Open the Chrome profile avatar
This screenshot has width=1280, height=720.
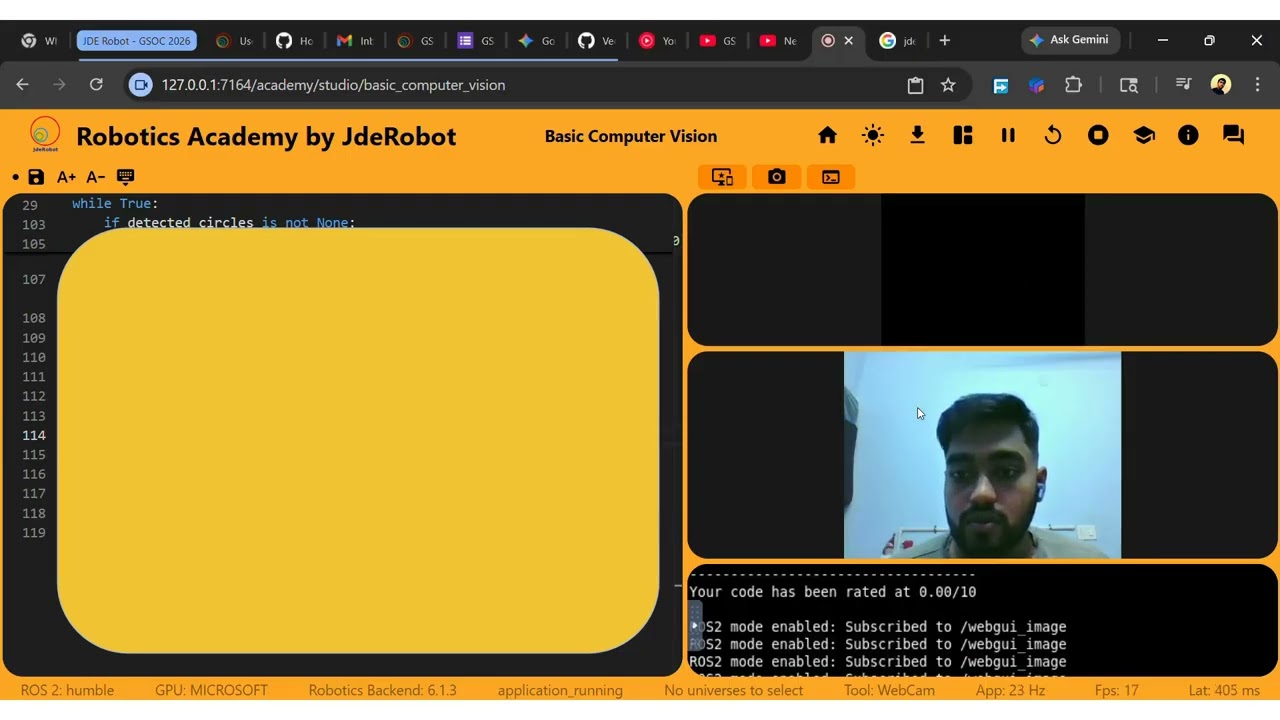pos(1221,85)
